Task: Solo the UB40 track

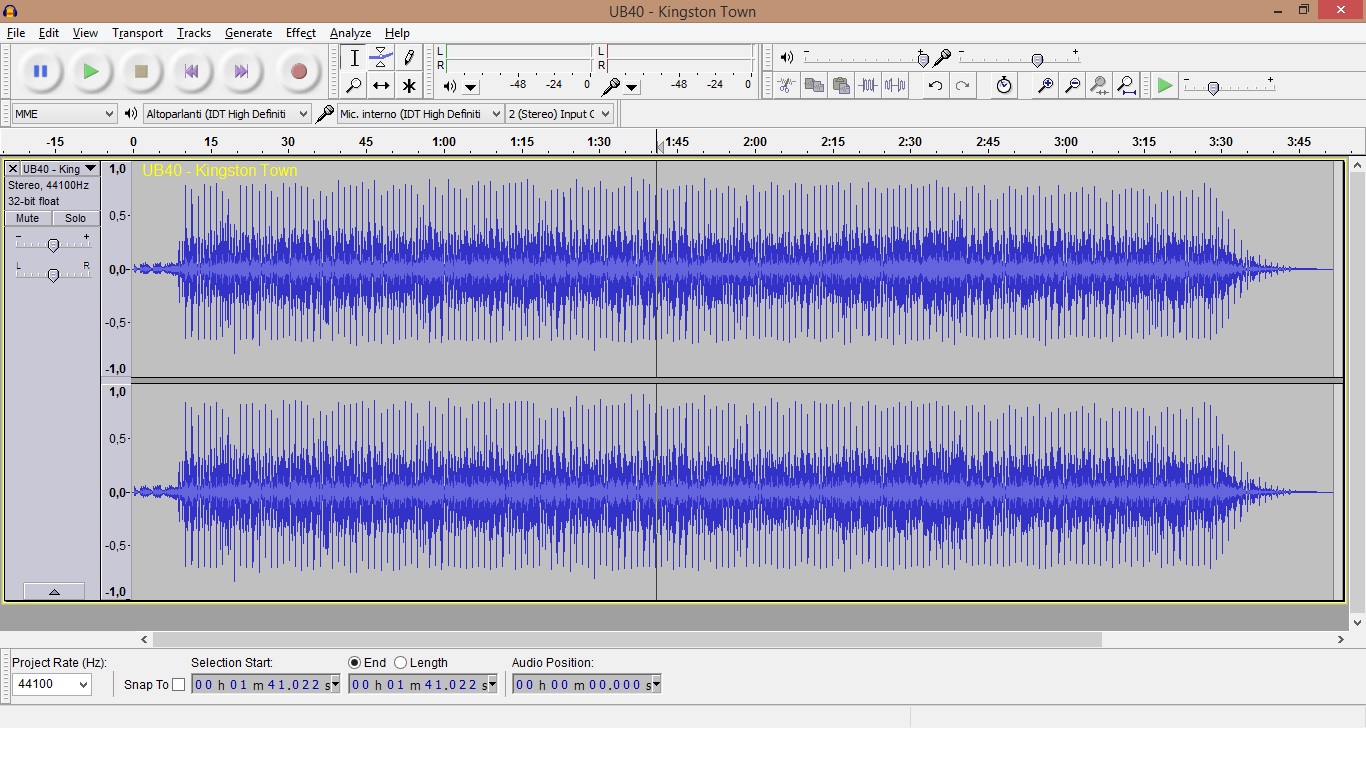Action: pos(75,218)
